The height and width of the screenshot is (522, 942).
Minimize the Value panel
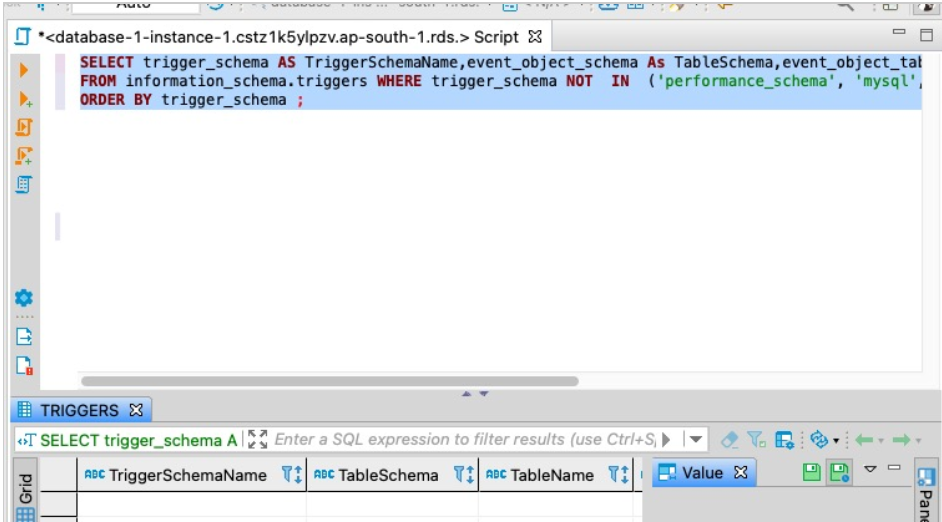pyautogui.click(x=894, y=467)
